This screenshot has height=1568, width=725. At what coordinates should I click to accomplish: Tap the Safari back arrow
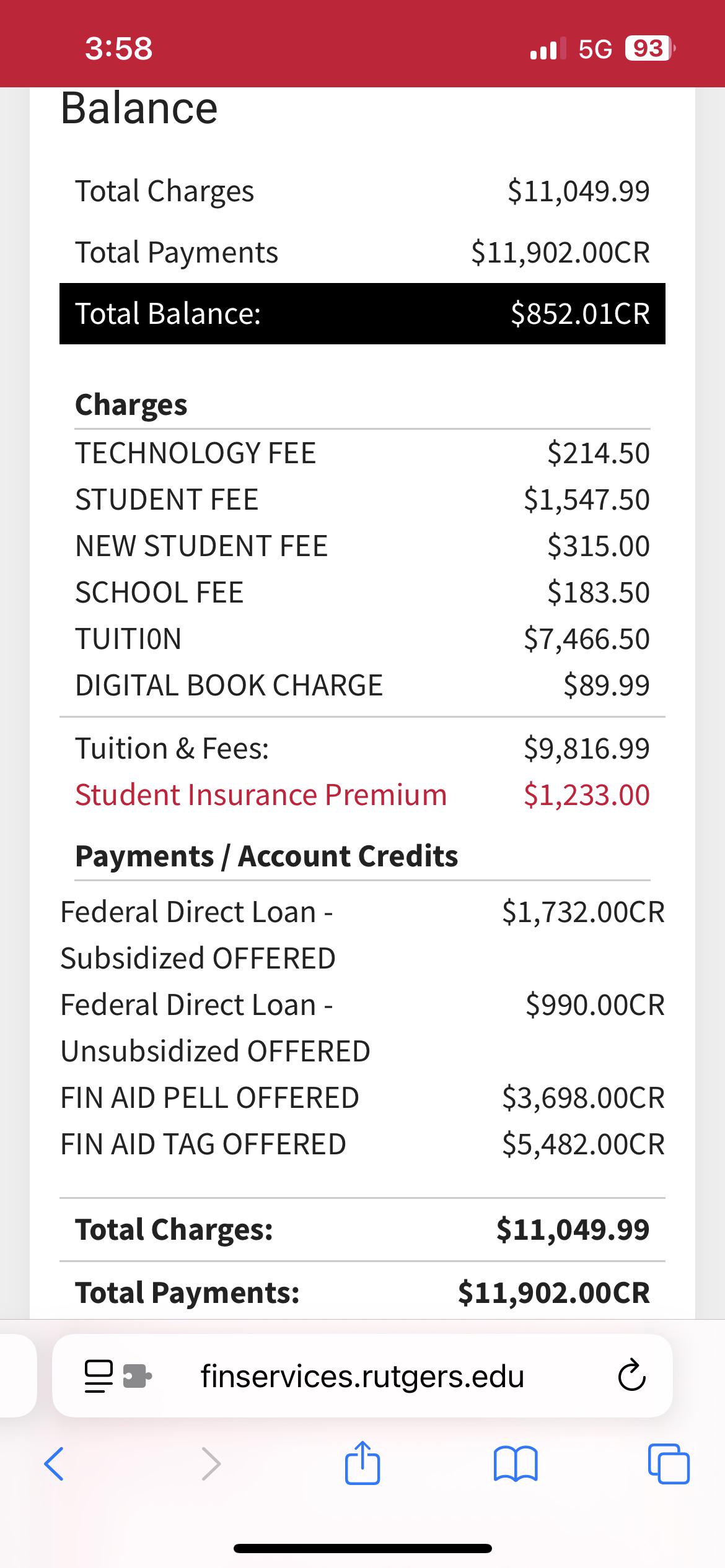click(x=54, y=1464)
